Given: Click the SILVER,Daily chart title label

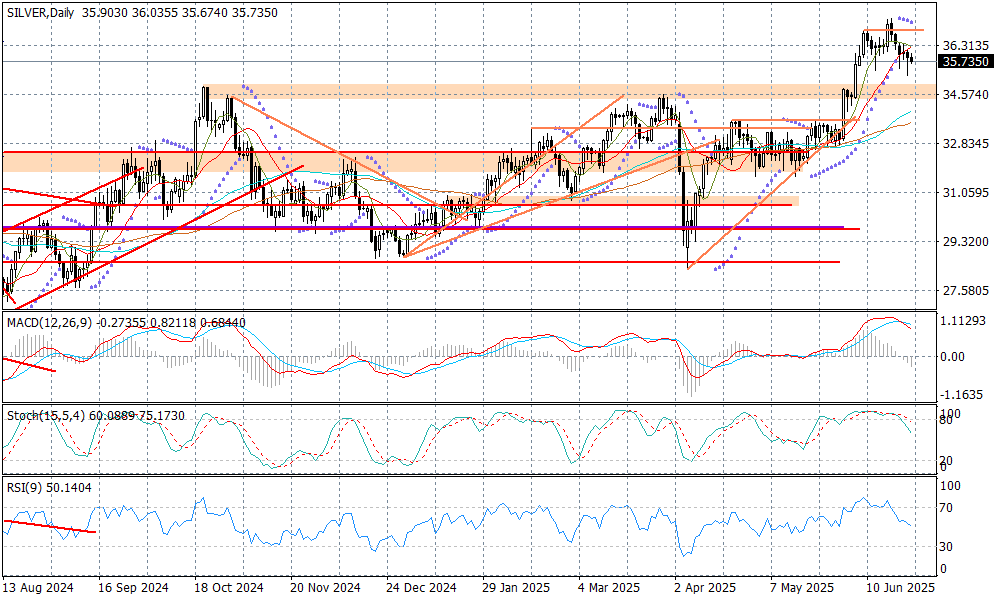Looking at the screenshot, I should pyautogui.click(x=40, y=12).
